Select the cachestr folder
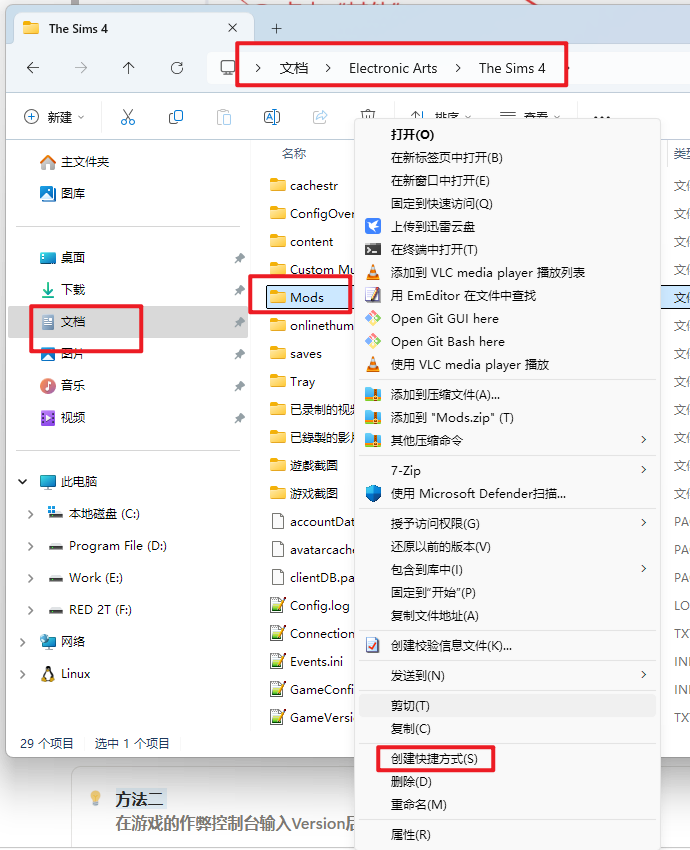 tap(304, 185)
